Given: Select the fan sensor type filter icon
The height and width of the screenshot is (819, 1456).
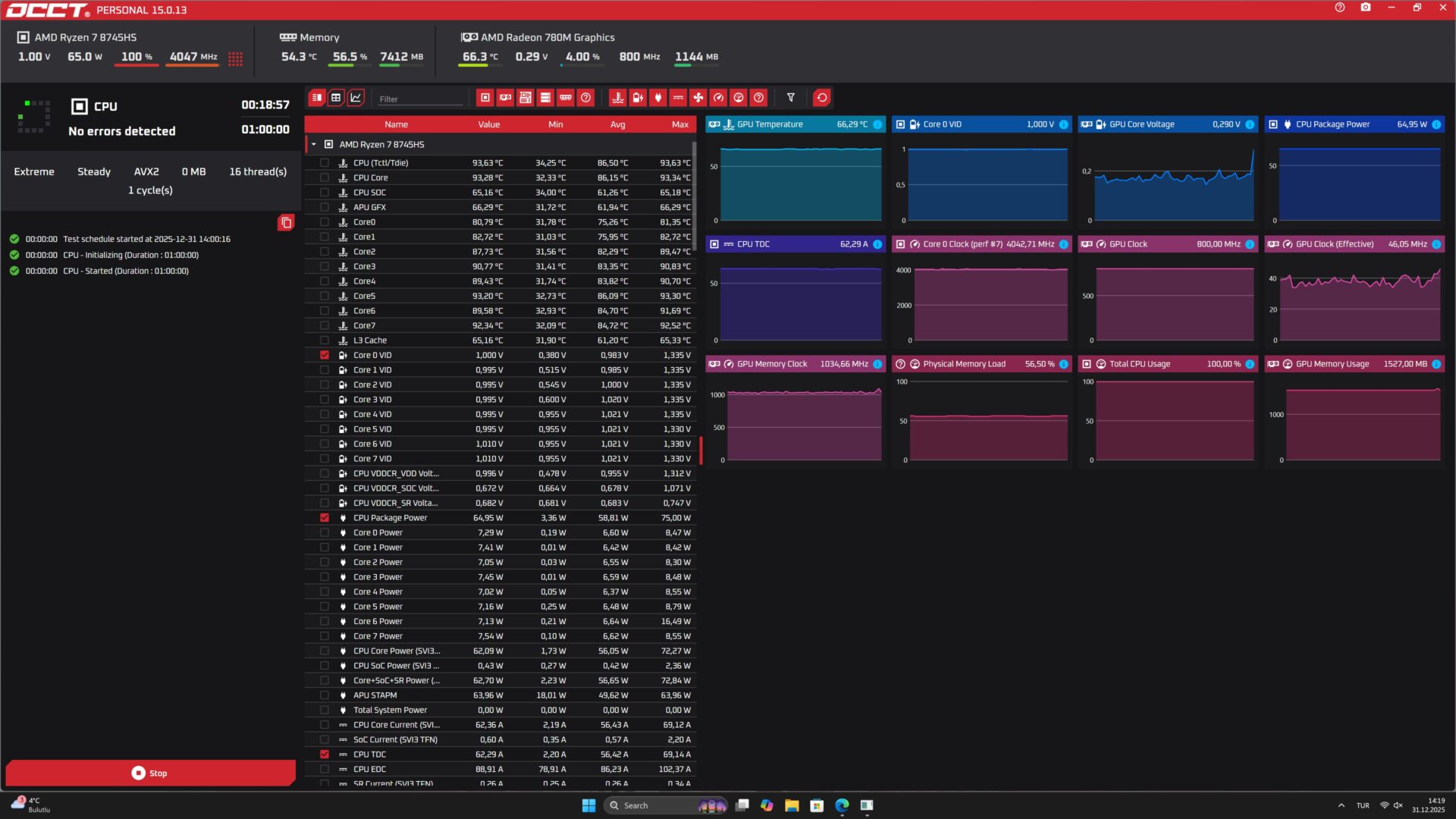Looking at the screenshot, I should click(698, 98).
